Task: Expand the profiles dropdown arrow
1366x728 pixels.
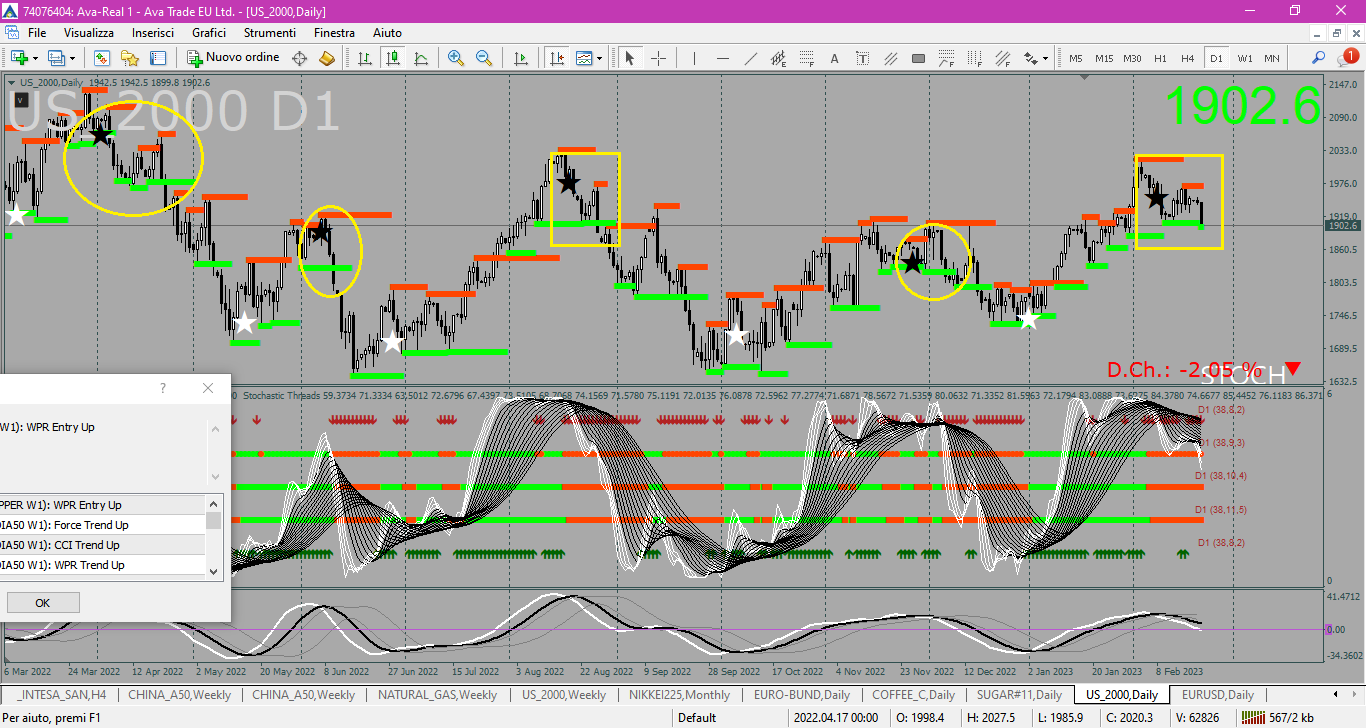Action: point(72,58)
